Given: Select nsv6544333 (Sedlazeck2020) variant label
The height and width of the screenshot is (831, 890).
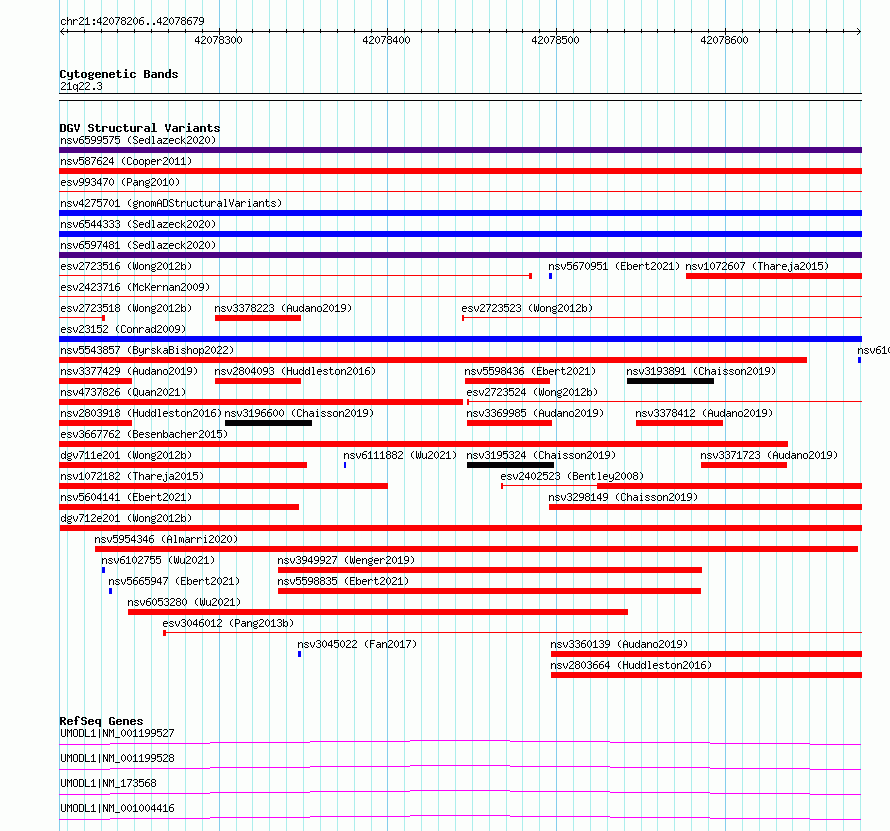Looking at the screenshot, I should 138,224.
